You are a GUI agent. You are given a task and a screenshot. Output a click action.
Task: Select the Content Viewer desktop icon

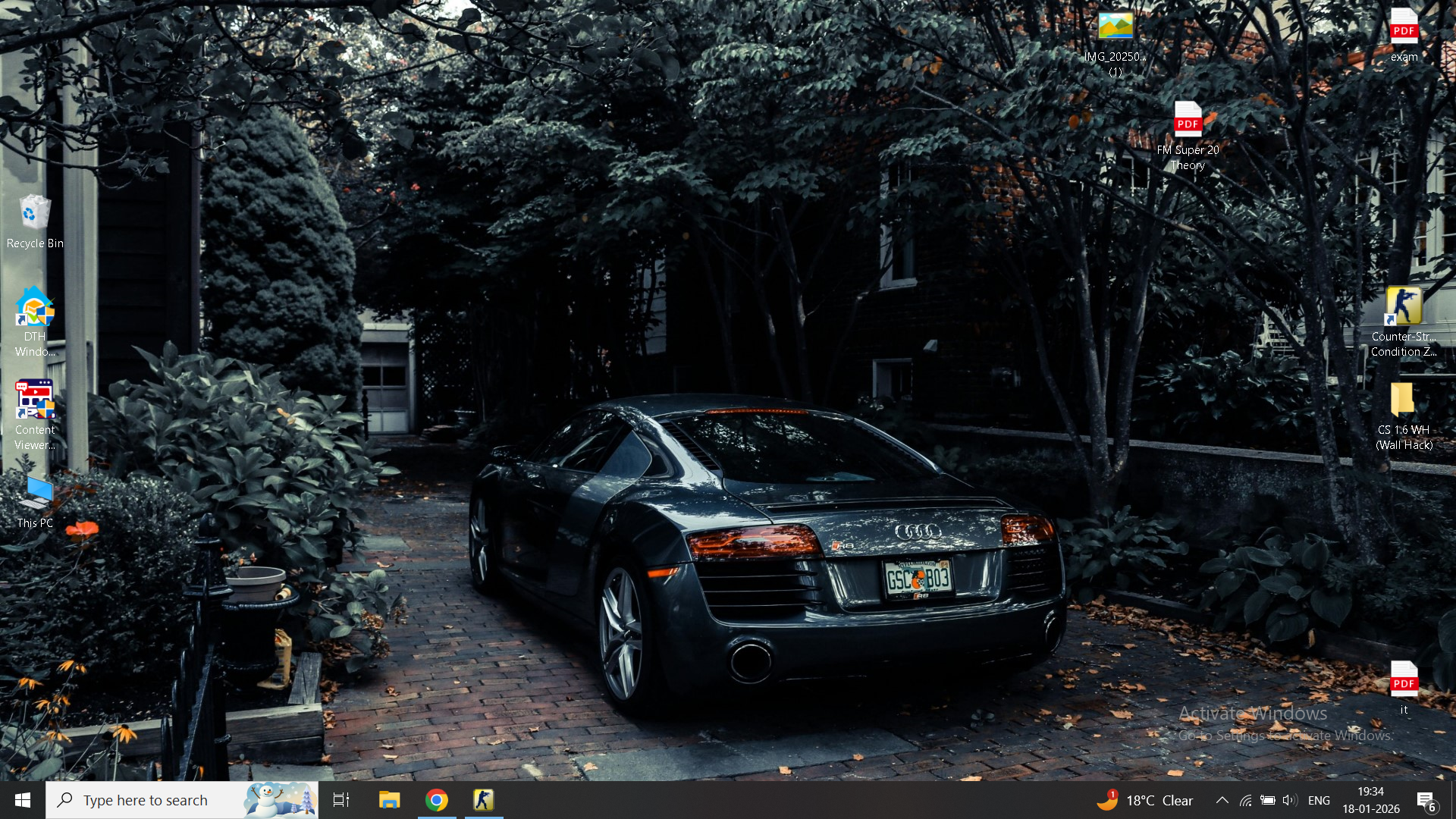click(35, 402)
